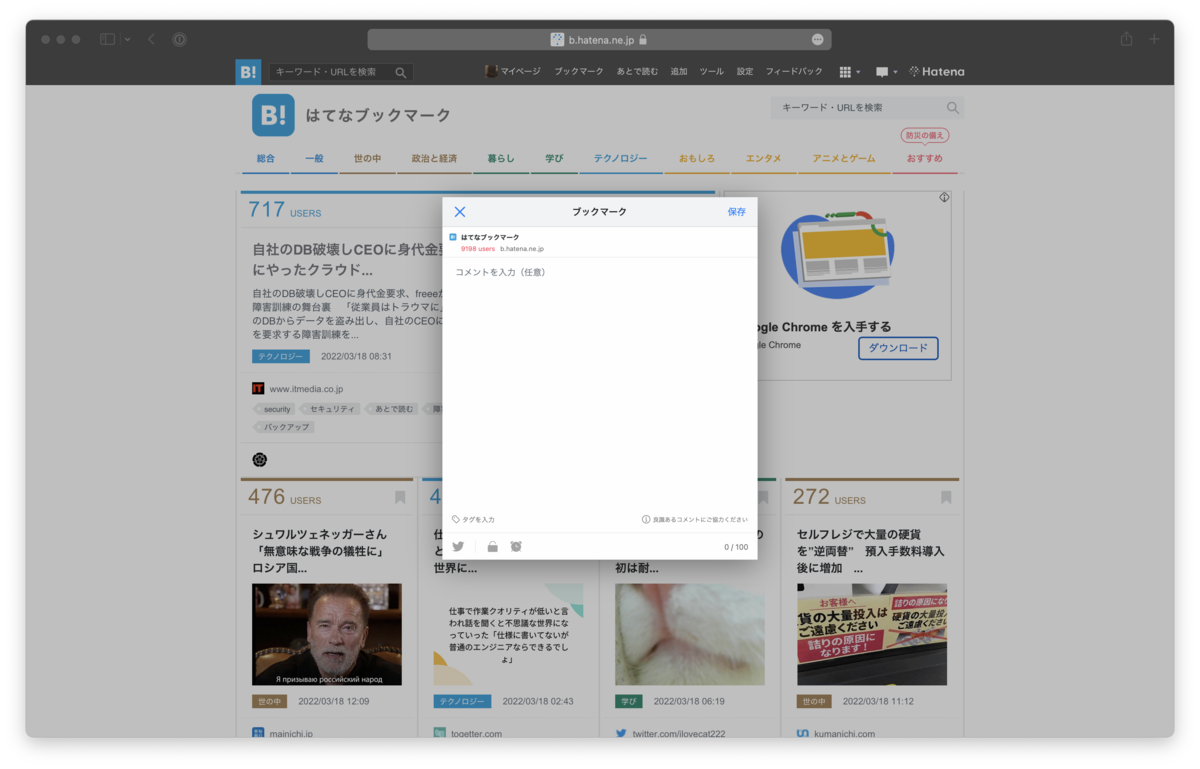This screenshot has width=1200, height=769.
Task: Select the おすすめ category tab
Action: point(925,159)
